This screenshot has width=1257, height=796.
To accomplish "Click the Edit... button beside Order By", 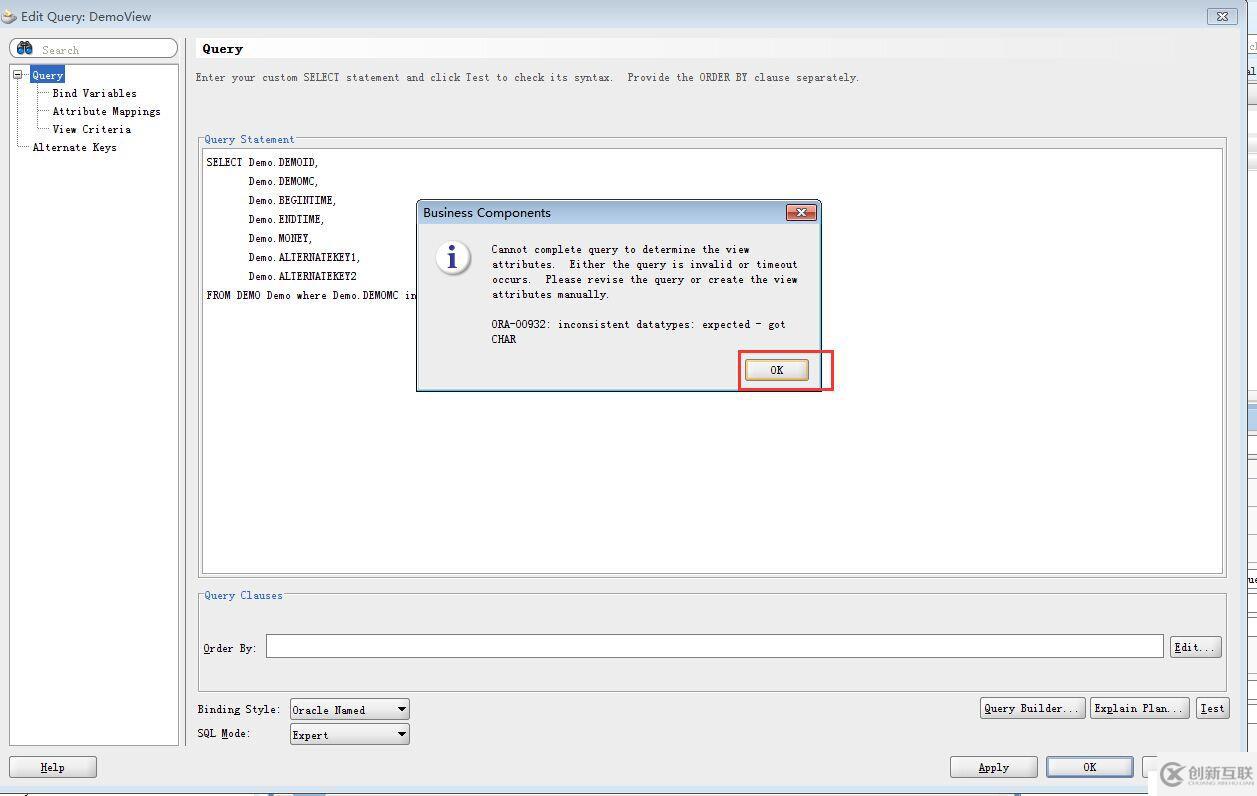I will (x=1195, y=647).
